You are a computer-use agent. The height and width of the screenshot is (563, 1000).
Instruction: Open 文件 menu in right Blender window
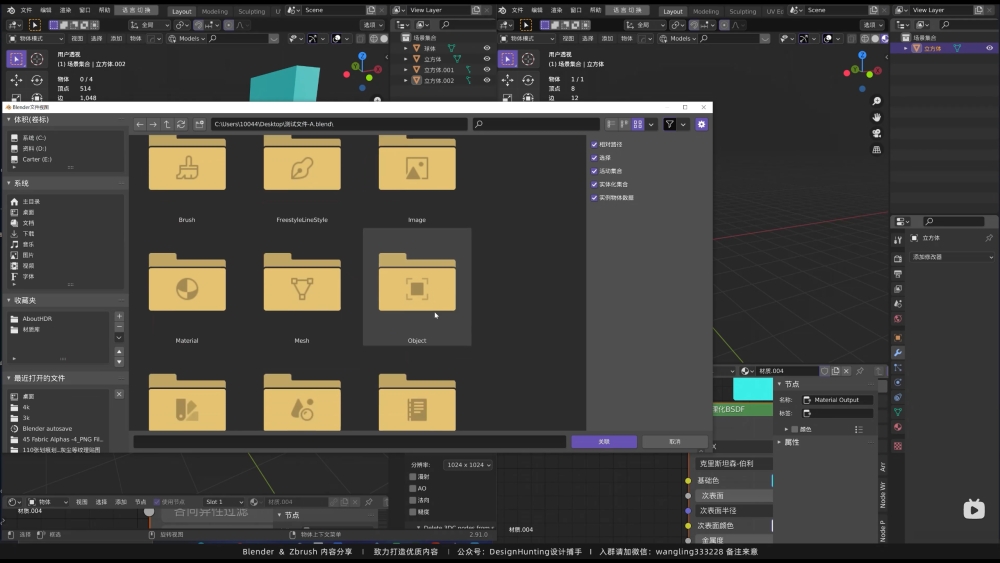(517, 10)
